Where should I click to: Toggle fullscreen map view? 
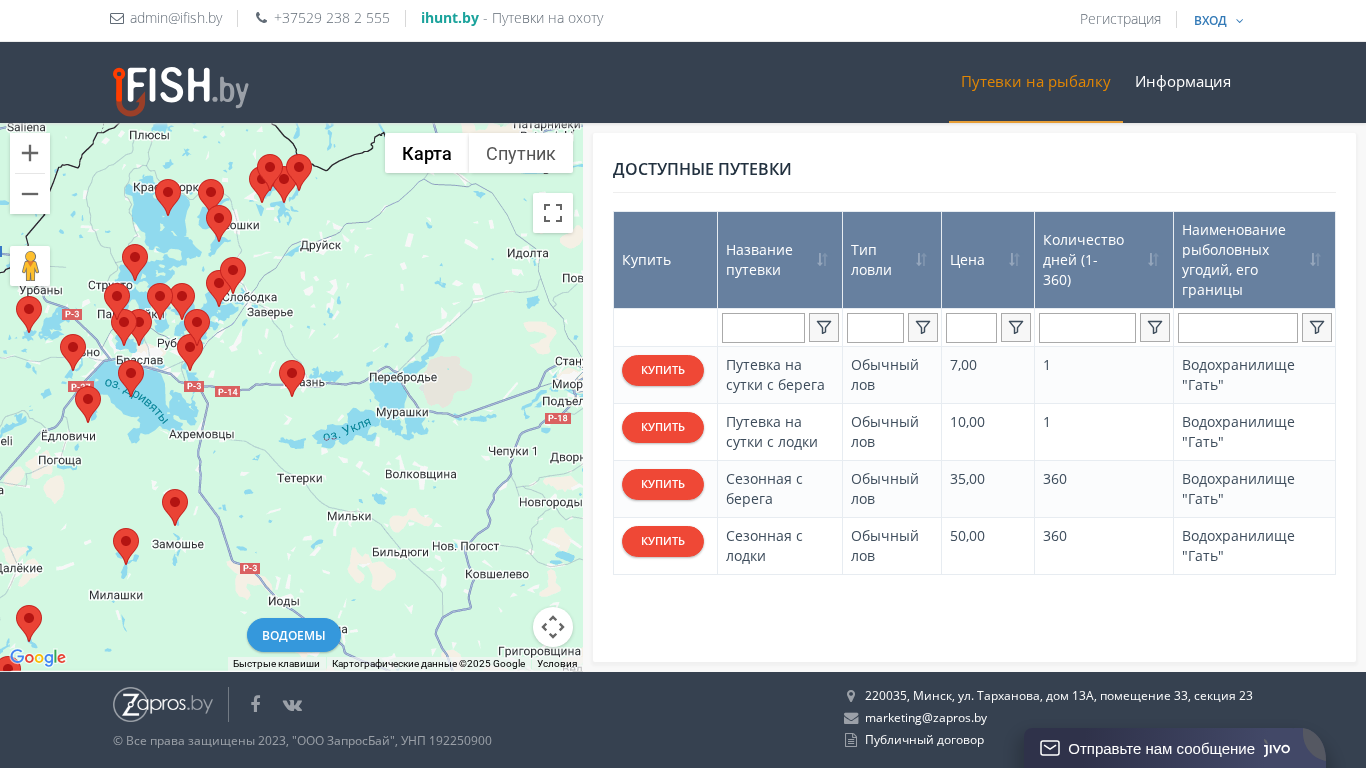[553, 213]
